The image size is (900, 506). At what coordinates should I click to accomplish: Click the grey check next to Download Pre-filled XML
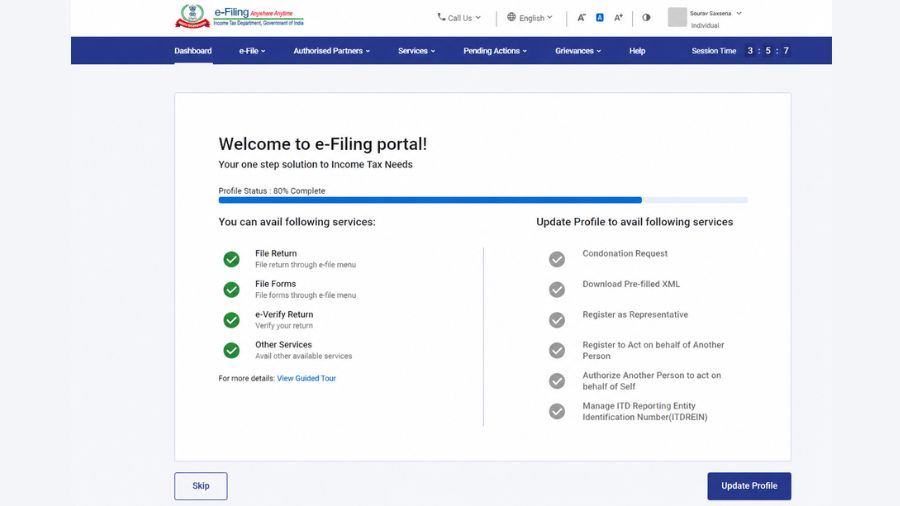(x=557, y=290)
